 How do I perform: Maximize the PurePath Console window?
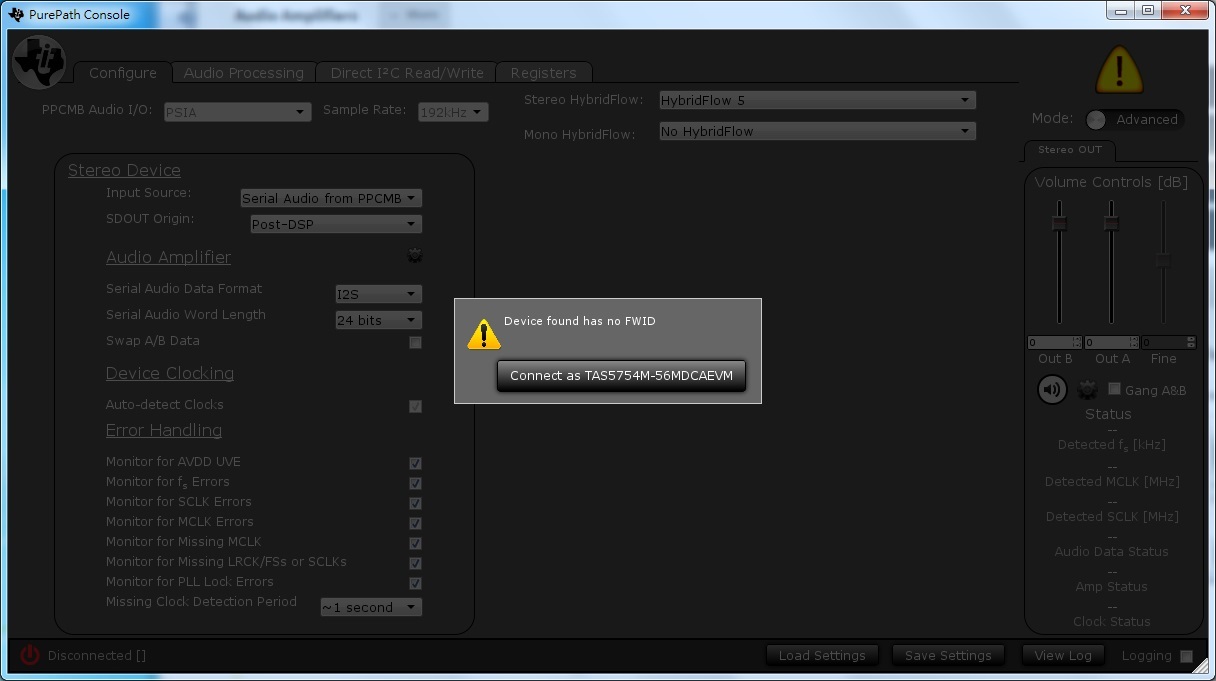coord(1147,11)
